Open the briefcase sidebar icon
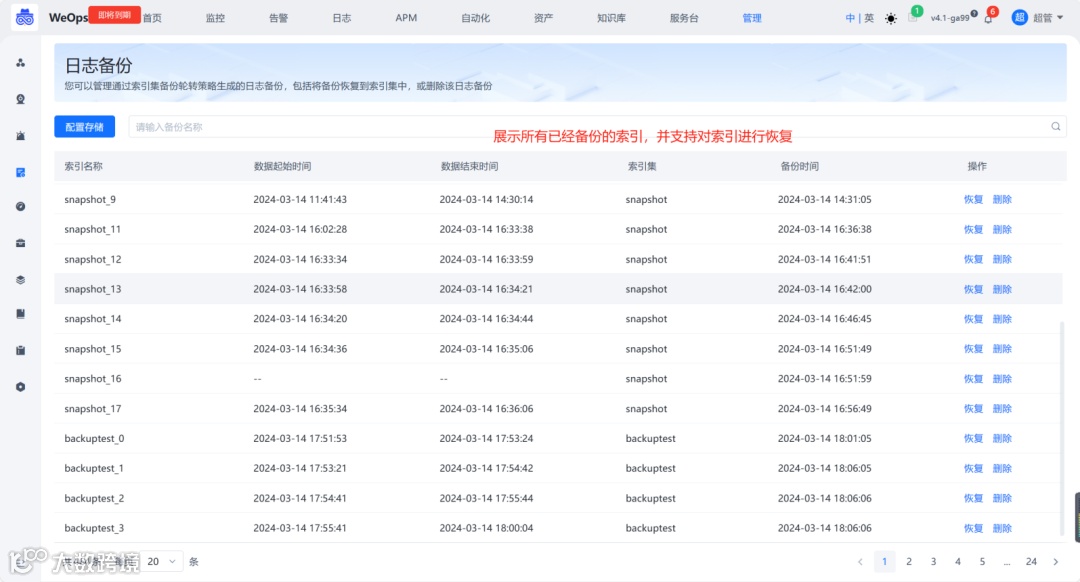 click(x=21, y=243)
